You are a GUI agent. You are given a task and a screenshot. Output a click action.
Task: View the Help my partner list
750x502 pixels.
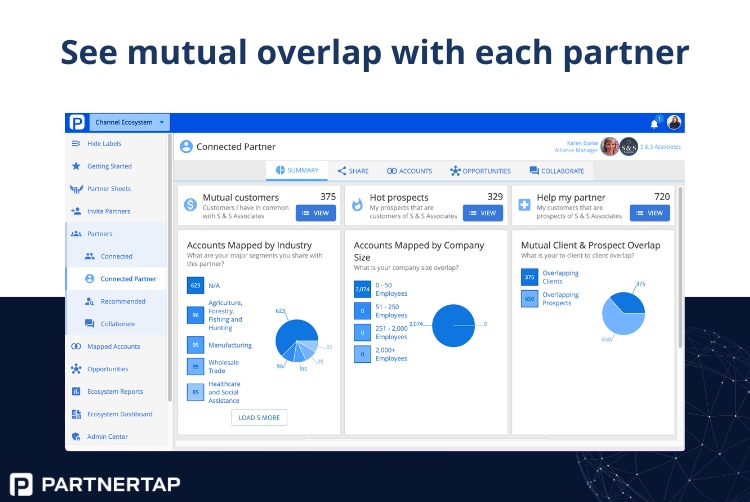pos(650,213)
